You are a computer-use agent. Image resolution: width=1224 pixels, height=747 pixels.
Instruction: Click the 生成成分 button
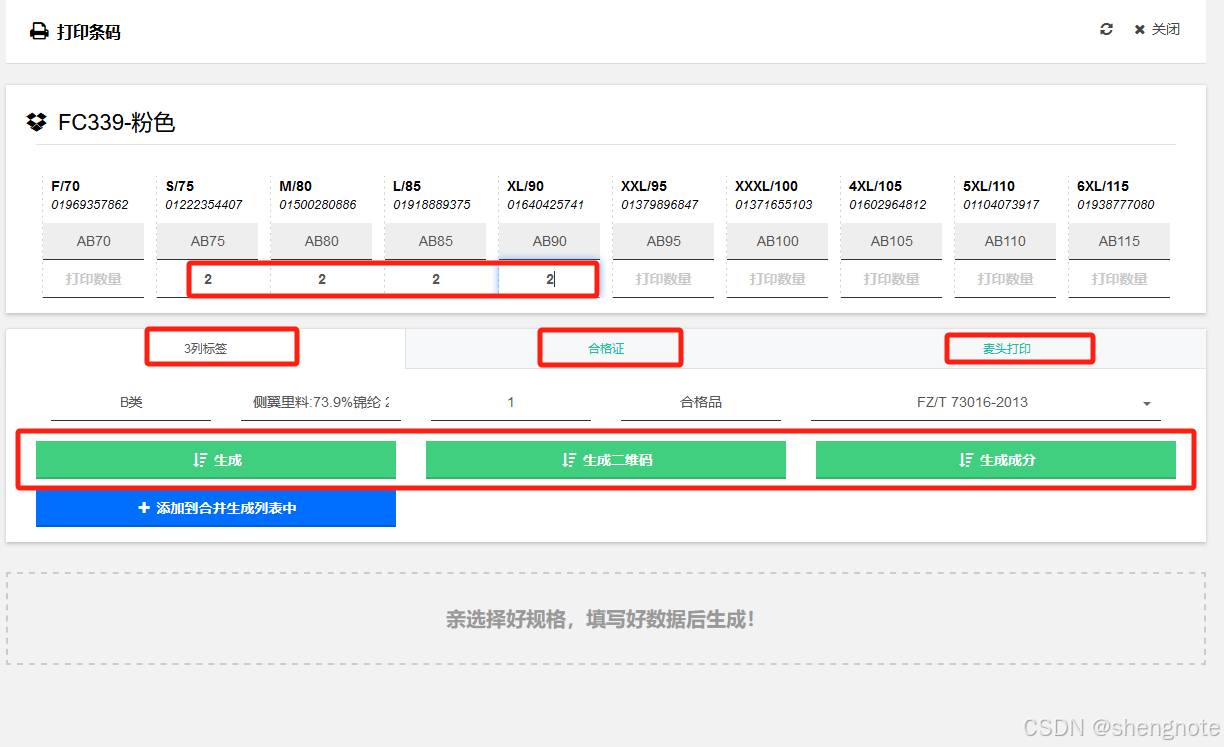tap(996, 460)
